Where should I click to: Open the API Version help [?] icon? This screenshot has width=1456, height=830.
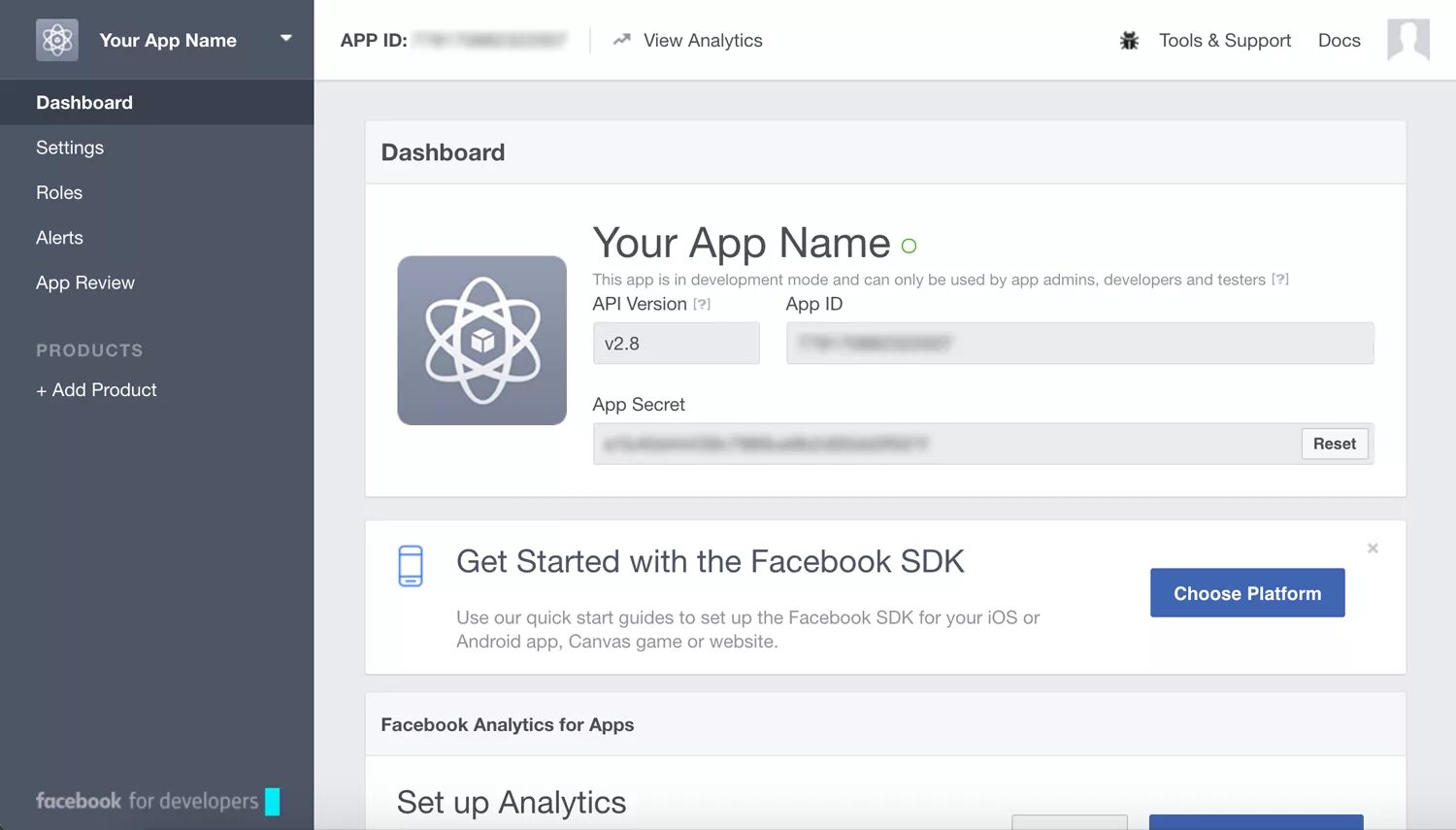pos(702,304)
